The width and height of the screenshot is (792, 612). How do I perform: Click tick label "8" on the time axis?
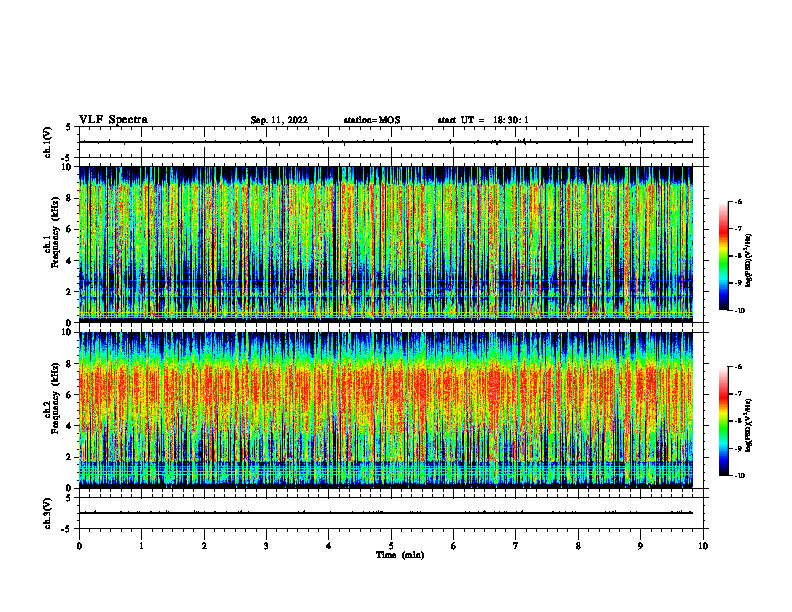[578, 546]
